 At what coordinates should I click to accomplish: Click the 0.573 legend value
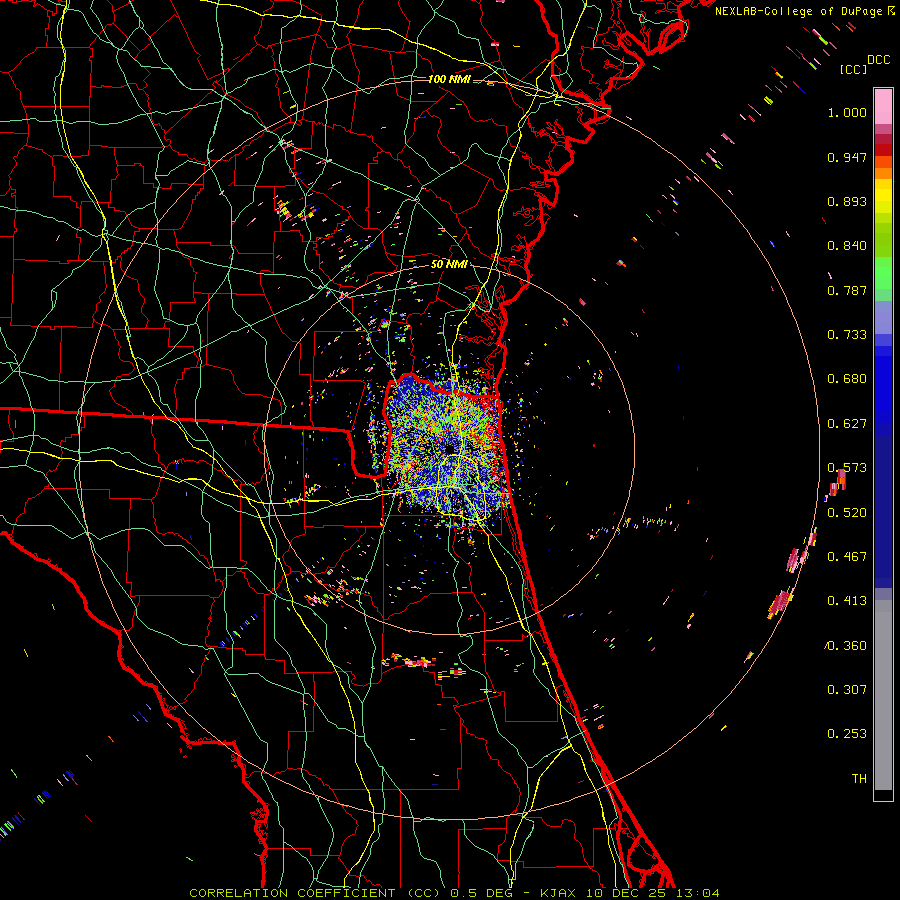tap(847, 468)
